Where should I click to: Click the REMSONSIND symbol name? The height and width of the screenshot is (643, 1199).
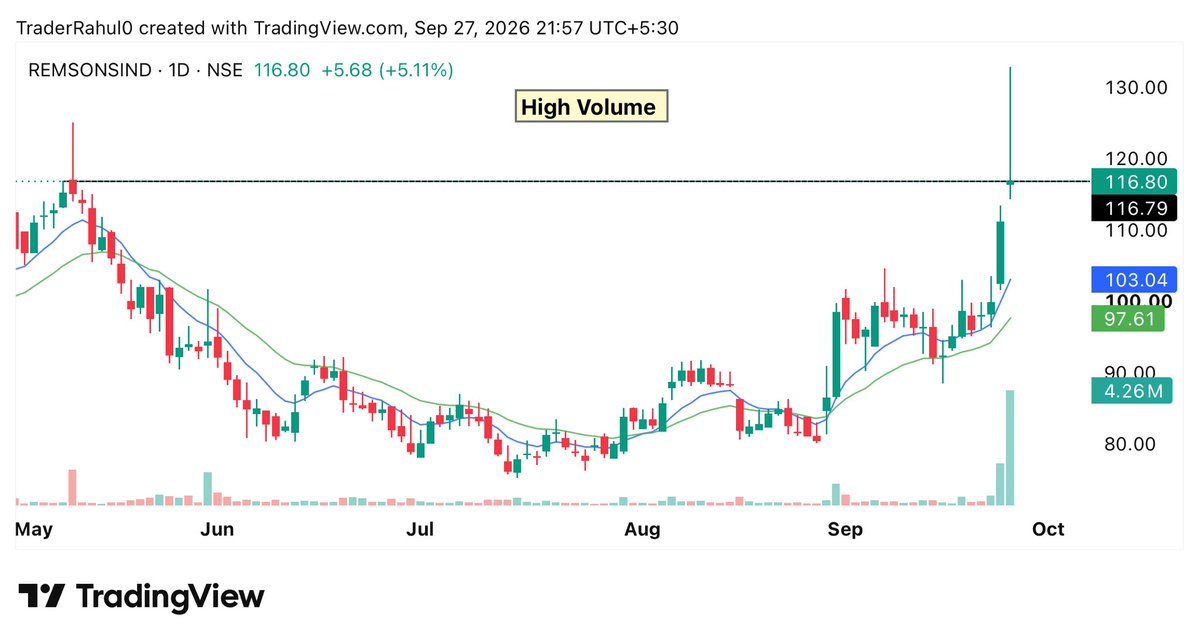(x=90, y=70)
